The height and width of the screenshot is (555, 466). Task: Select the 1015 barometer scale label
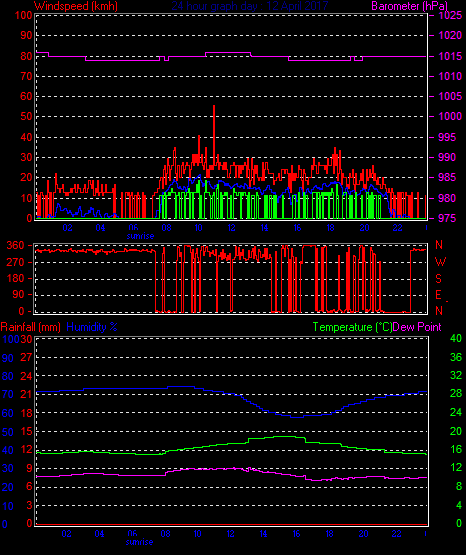[450, 56]
